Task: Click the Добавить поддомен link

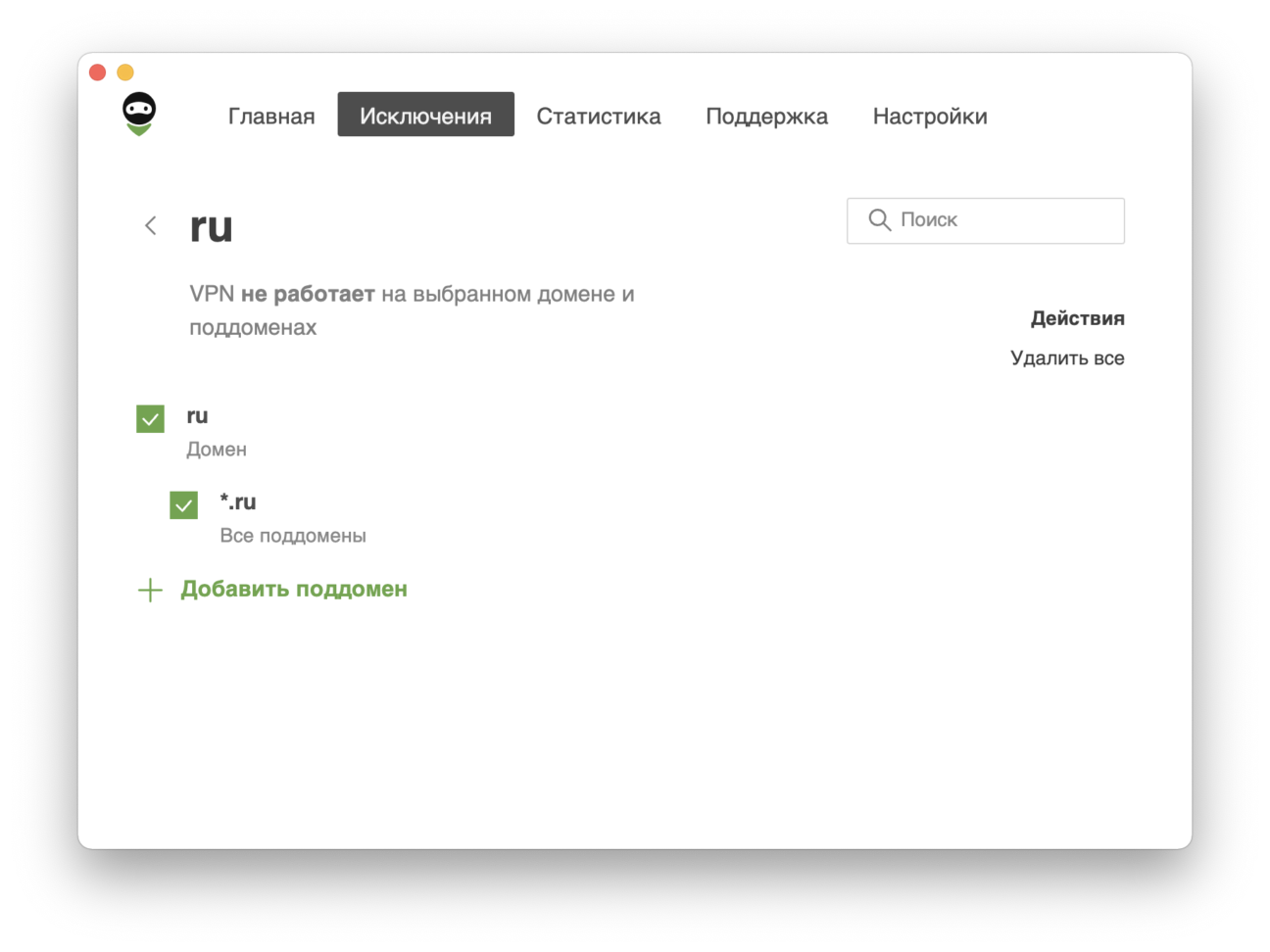Action: 293,590
